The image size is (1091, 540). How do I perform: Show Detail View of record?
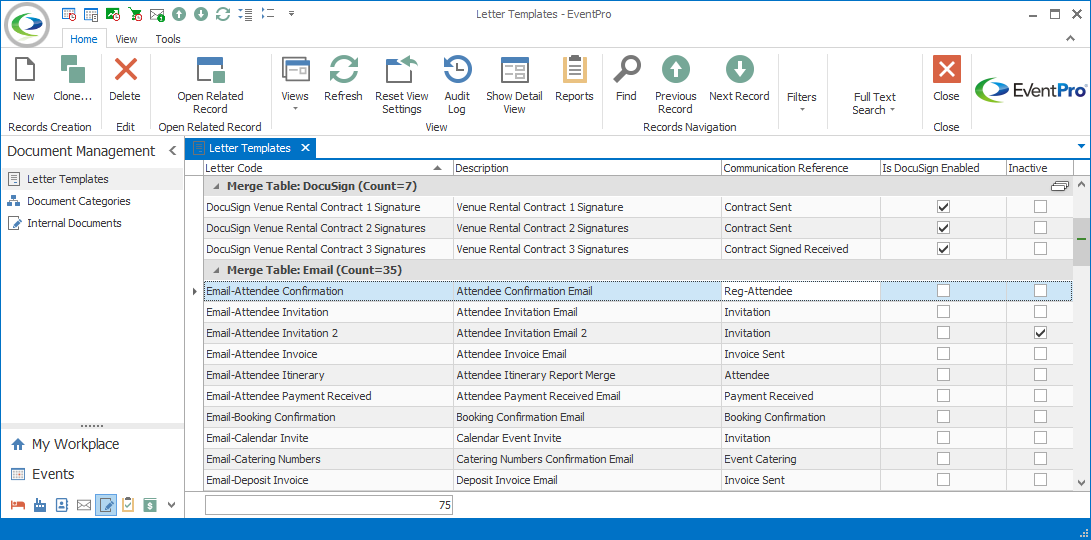tap(514, 85)
